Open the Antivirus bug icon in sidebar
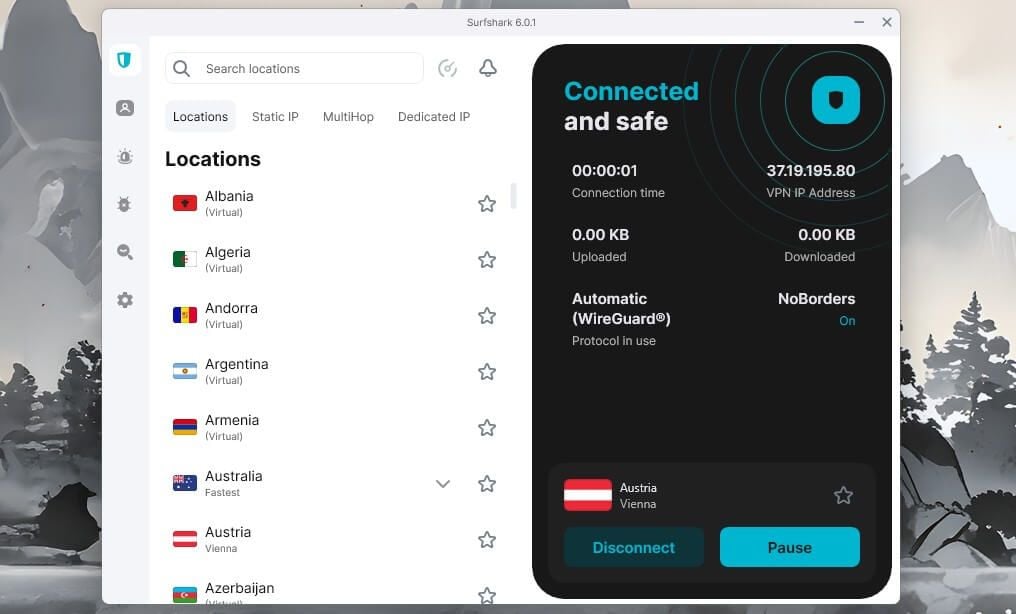1016x614 pixels. coord(124,204)
